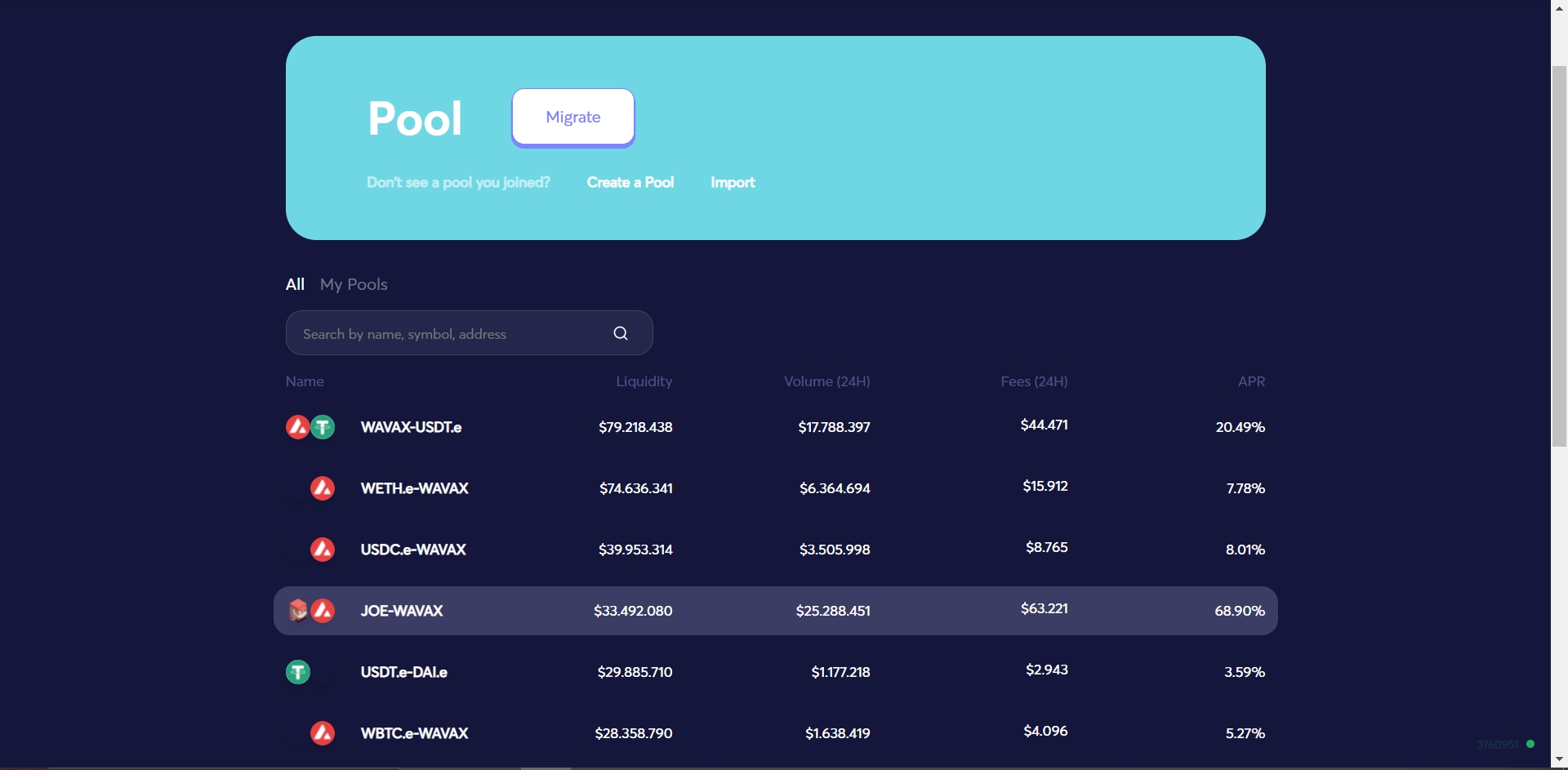The height and width of the screenshot is (770, 1568).
Task: Click the WAVAX-USDT.e Avalanche token icon
Action: click(x=297, y=427)
